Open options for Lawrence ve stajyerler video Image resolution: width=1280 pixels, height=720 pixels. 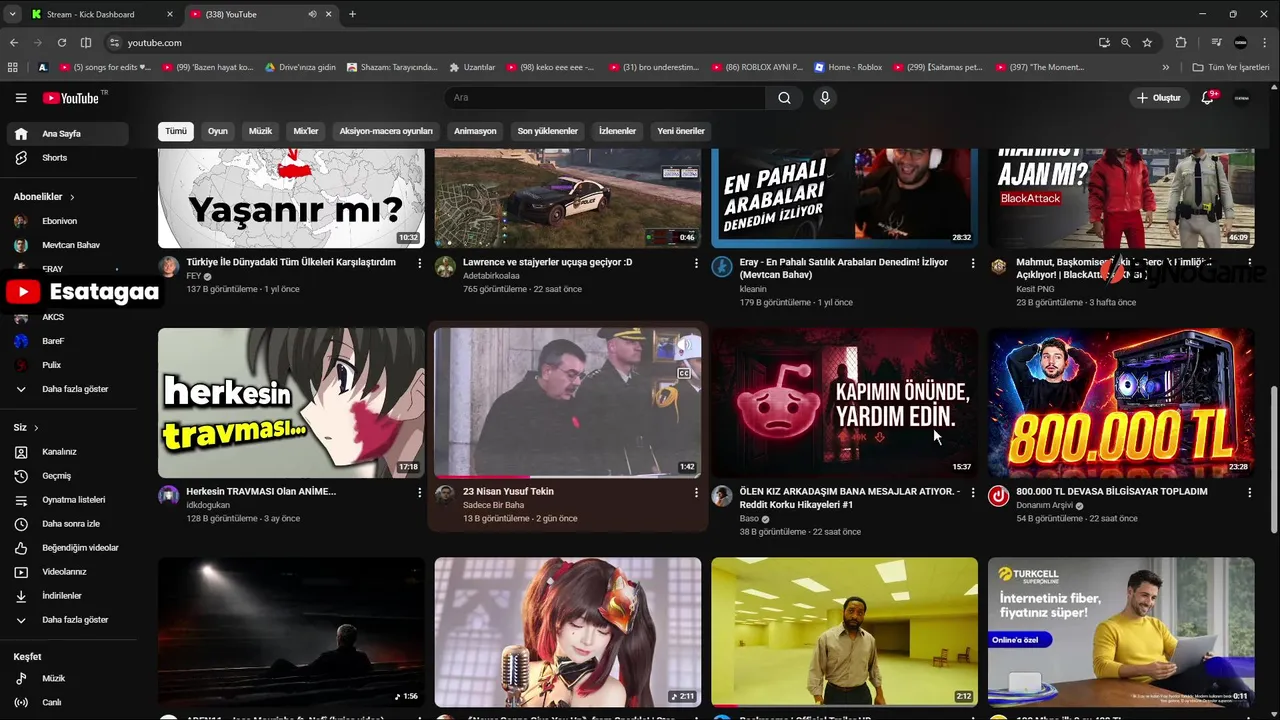coord(696,263)
